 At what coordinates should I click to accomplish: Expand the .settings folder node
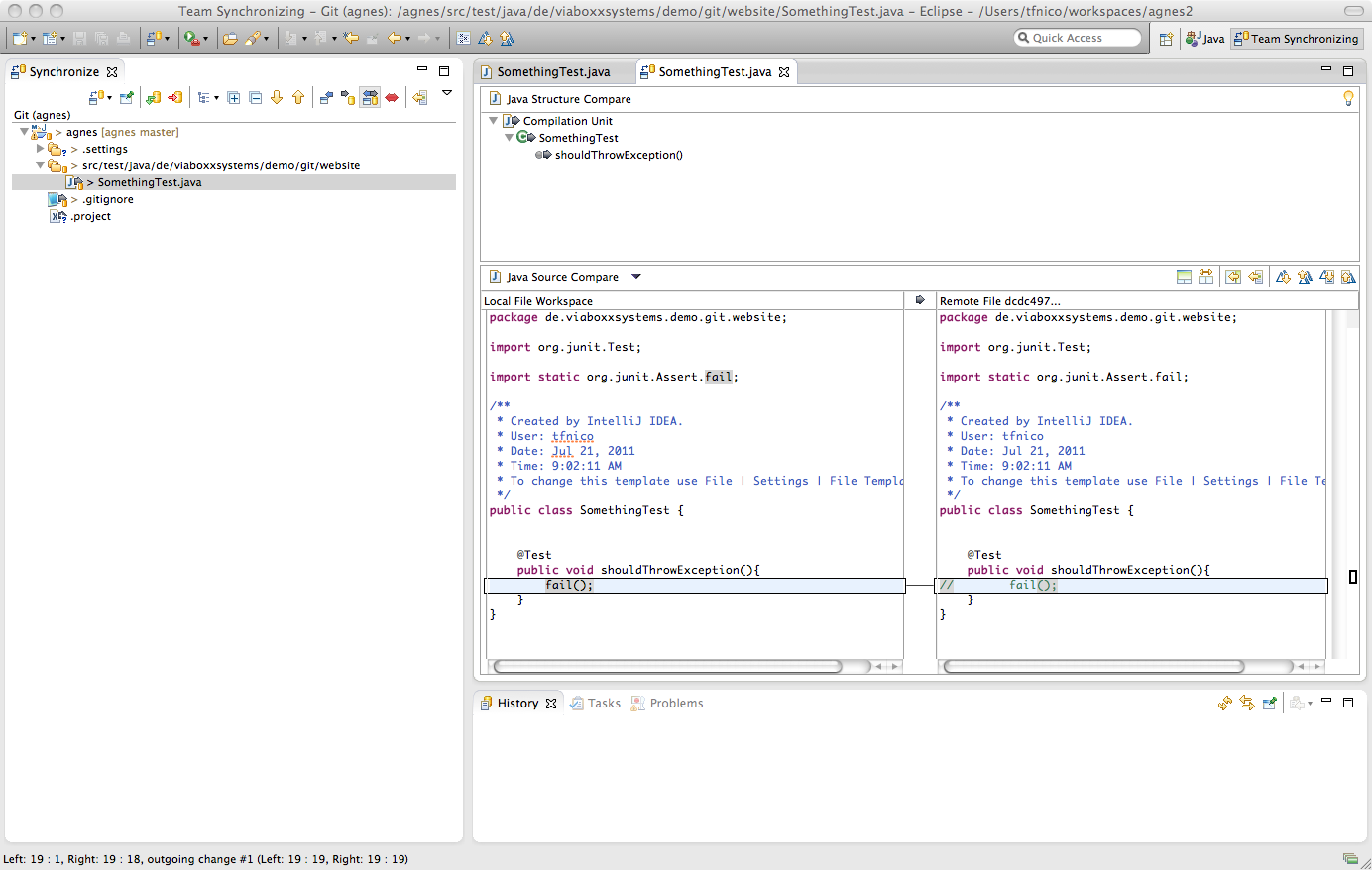click(40, 149)
